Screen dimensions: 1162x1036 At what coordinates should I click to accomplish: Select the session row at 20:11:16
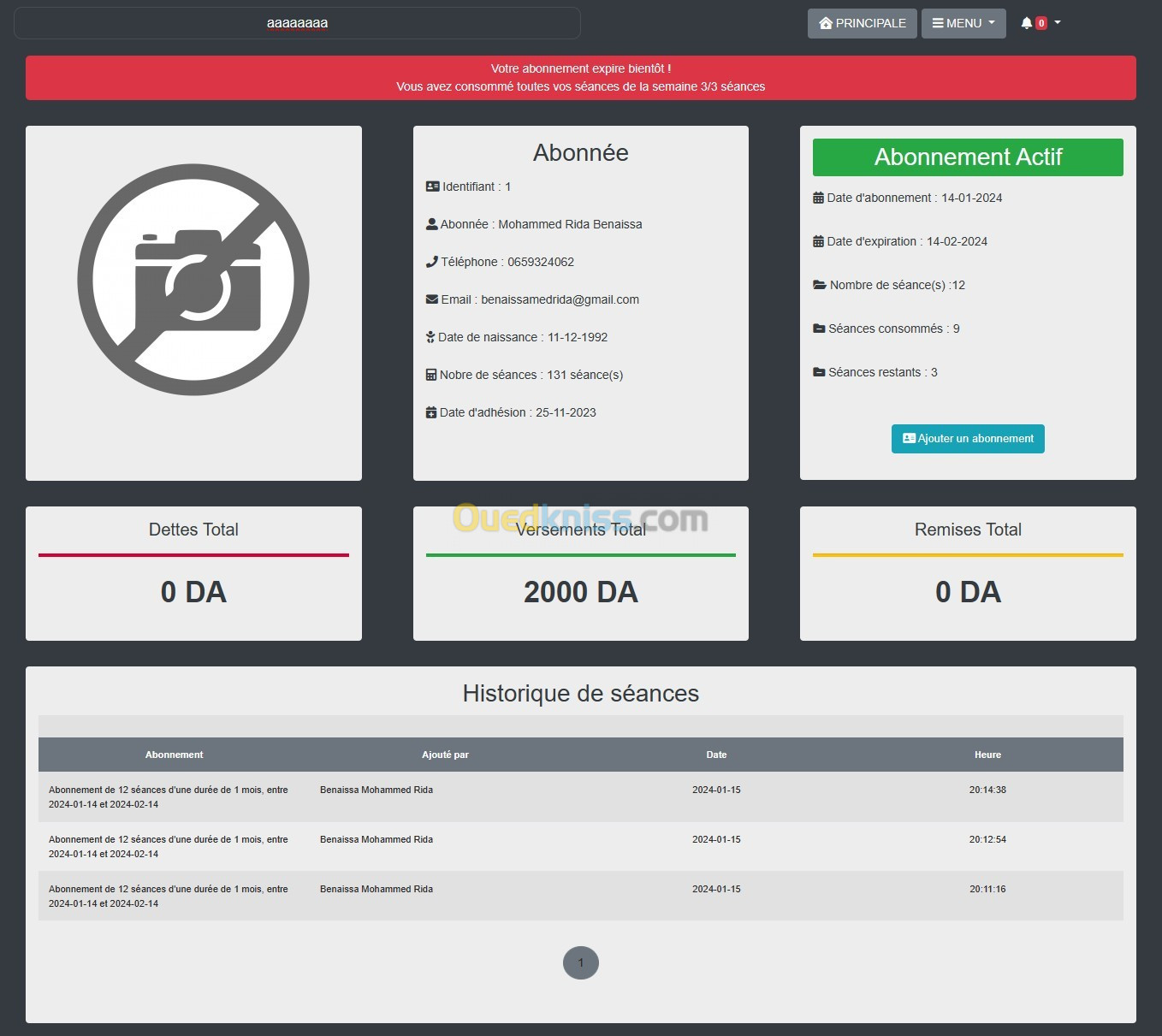[581, 897]
